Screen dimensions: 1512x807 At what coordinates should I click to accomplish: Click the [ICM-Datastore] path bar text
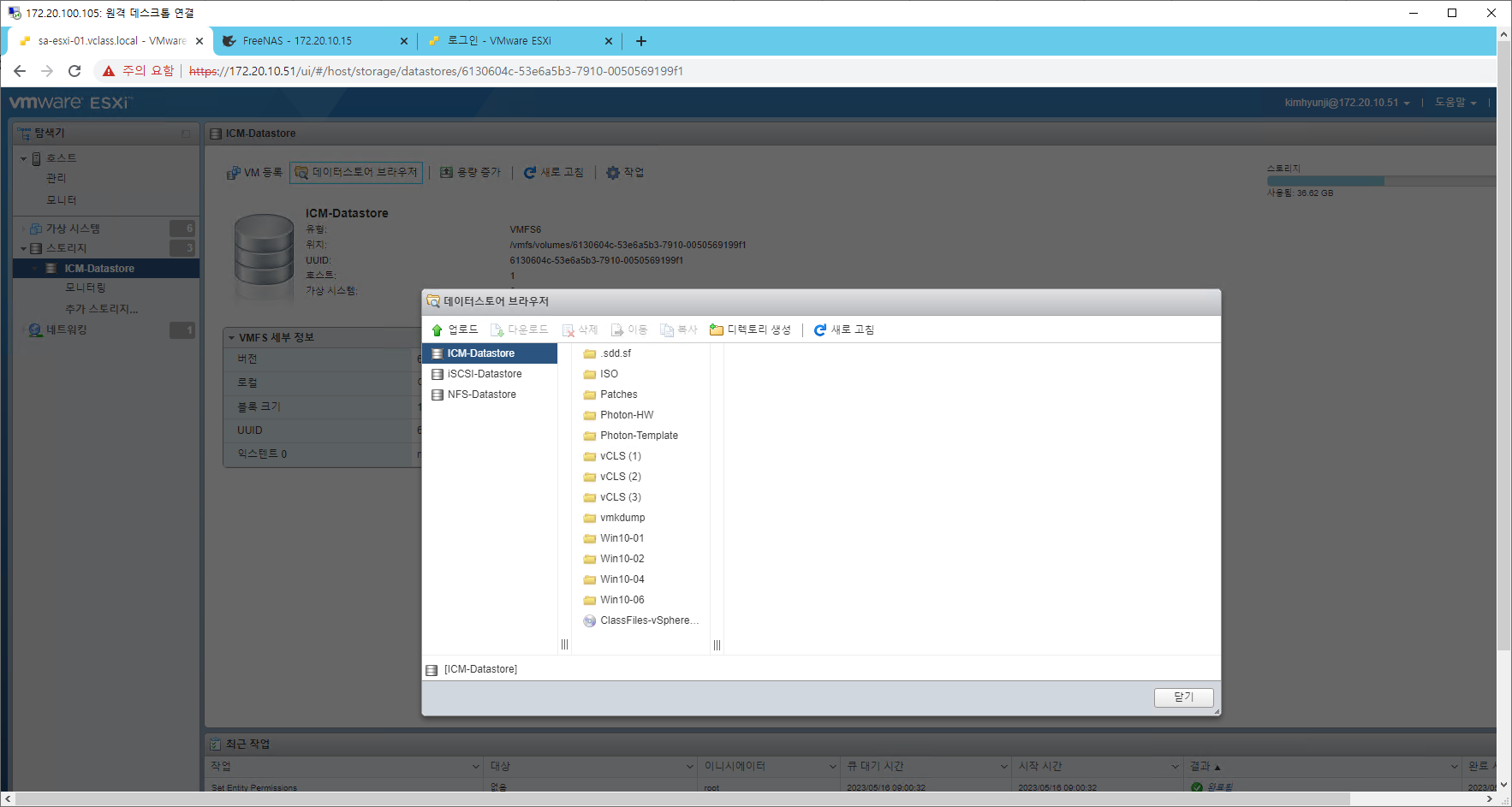[480, 669]
